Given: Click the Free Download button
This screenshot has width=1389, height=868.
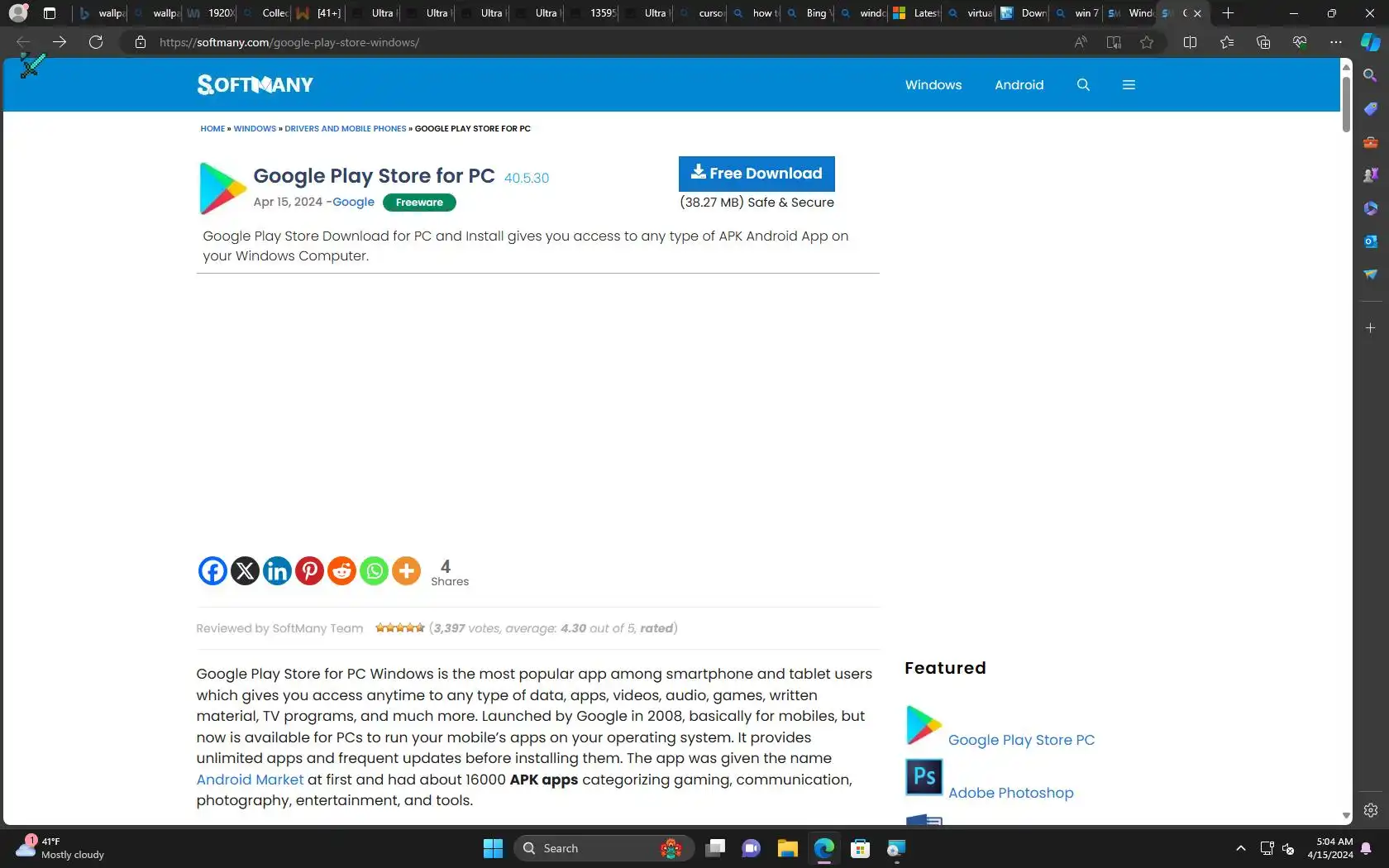Looking at the screenshot, I should [x=757, y=174].
